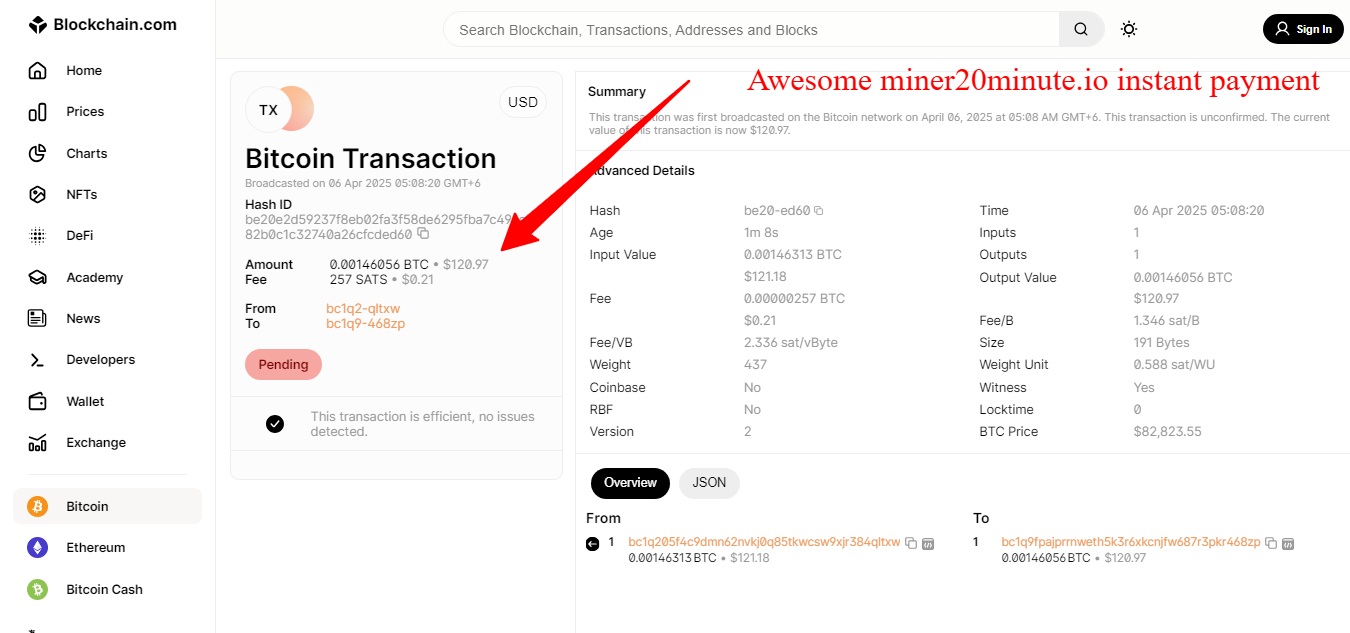Click the BTC Price value $82,823.55
Image resolution: width=1350 pixels, height=633 pixels.
point(1167,432)
